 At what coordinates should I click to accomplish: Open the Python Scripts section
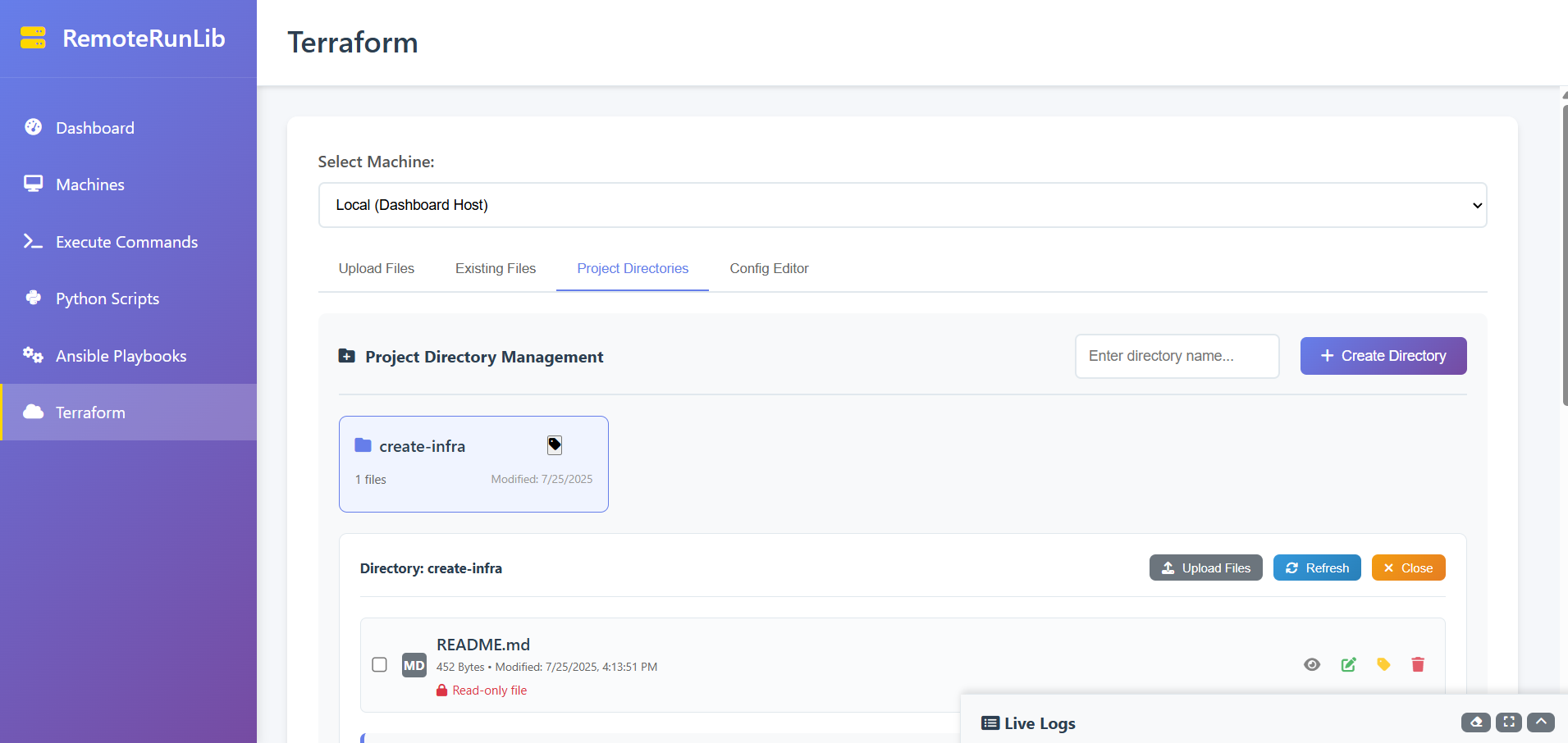point(128,299)
